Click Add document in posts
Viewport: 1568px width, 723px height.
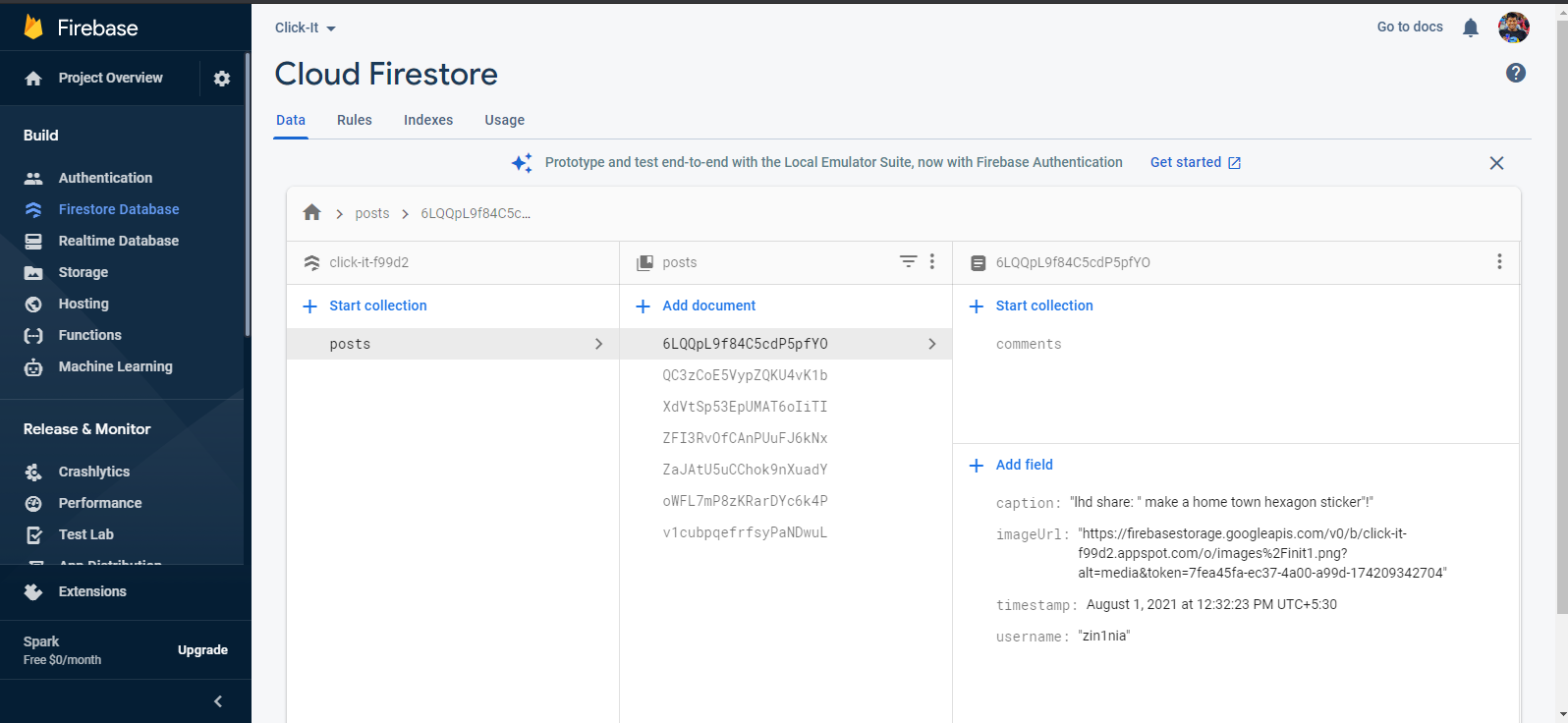[x=708, y=306]
